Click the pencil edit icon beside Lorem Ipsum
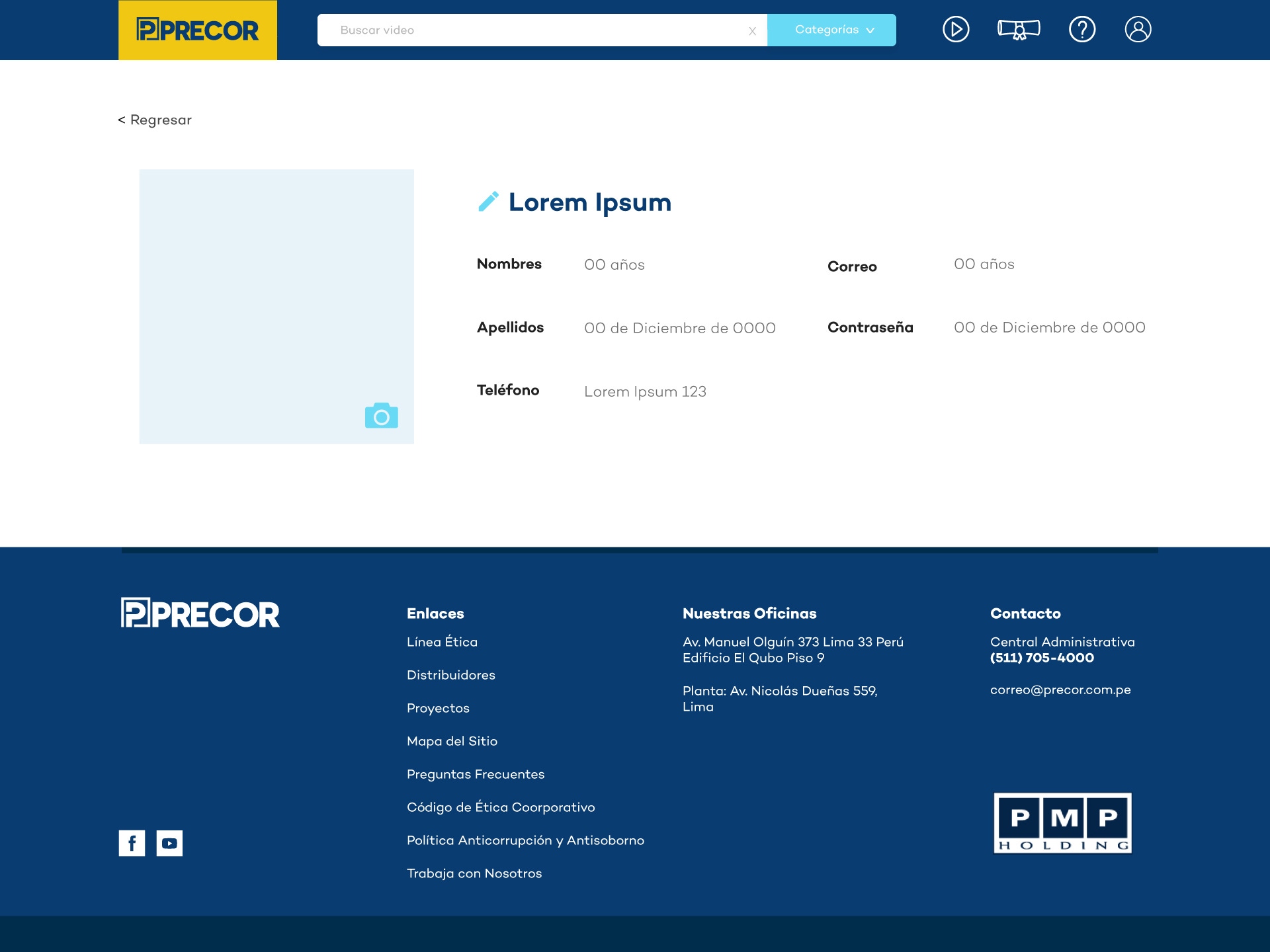This screenshot has width=1270, height=952. [488, 202]
